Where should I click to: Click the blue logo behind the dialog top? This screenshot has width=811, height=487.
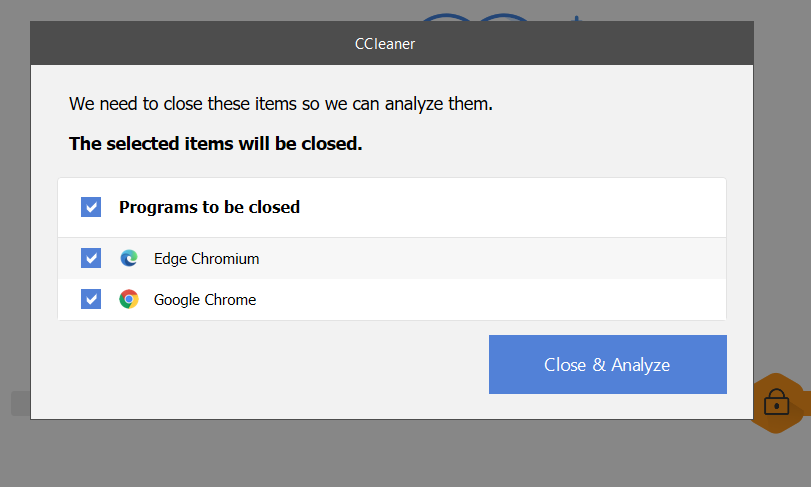coord(470,16)
